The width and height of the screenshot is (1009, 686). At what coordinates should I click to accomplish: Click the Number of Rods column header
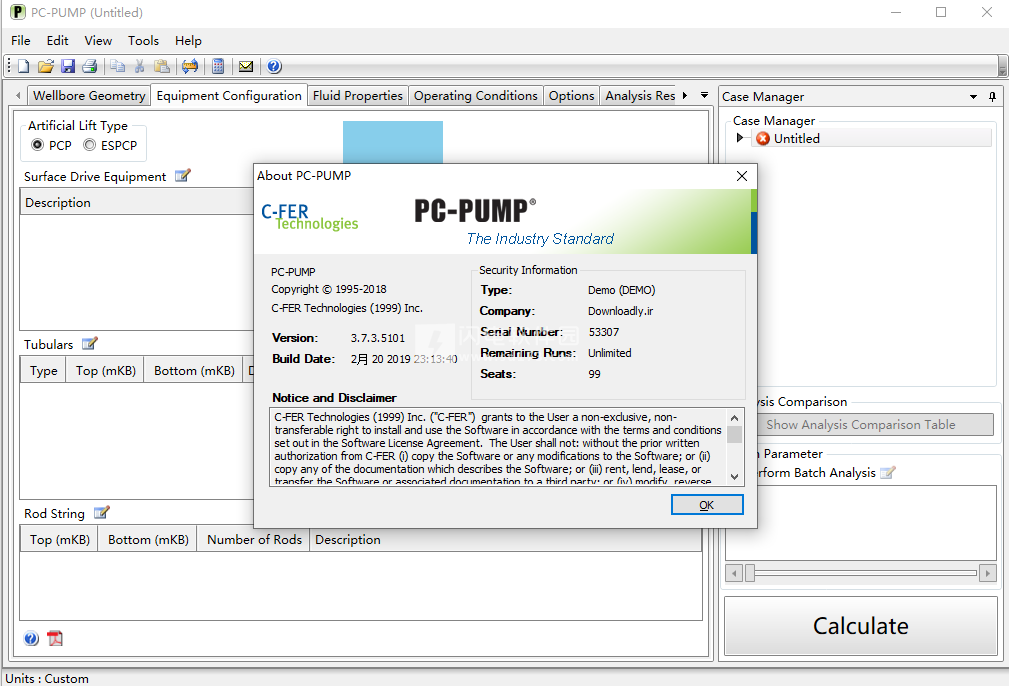[x=254, y=540]
